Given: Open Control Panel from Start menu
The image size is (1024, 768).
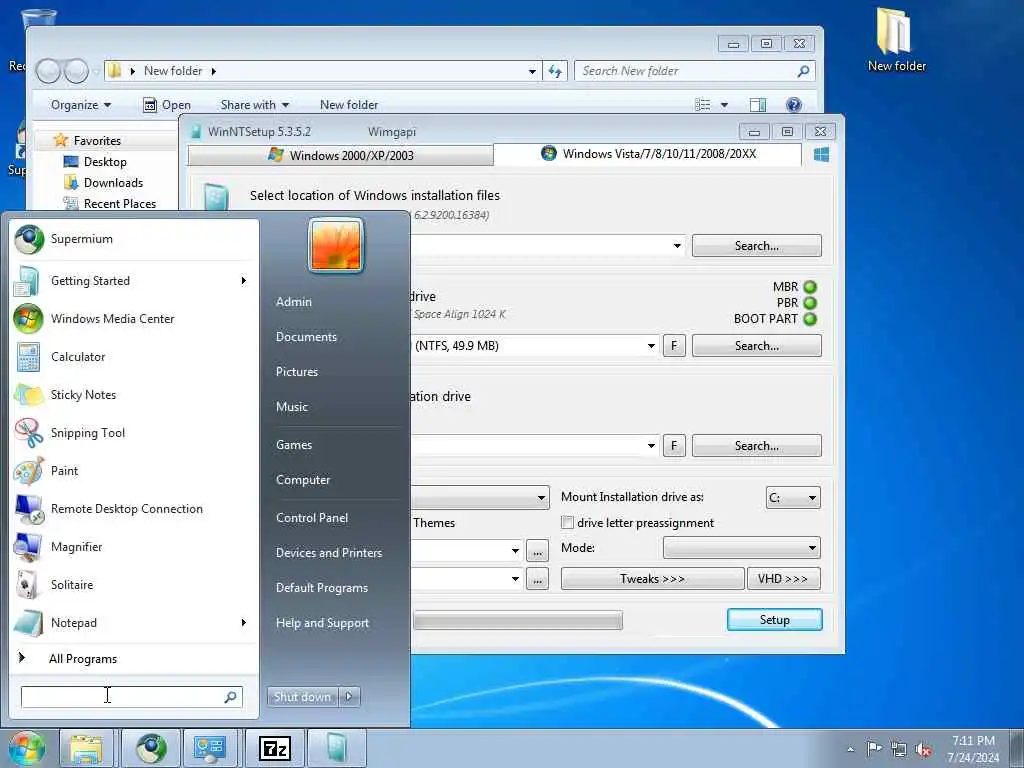Looking at the screenshot, I should click(x=312, y=518).
